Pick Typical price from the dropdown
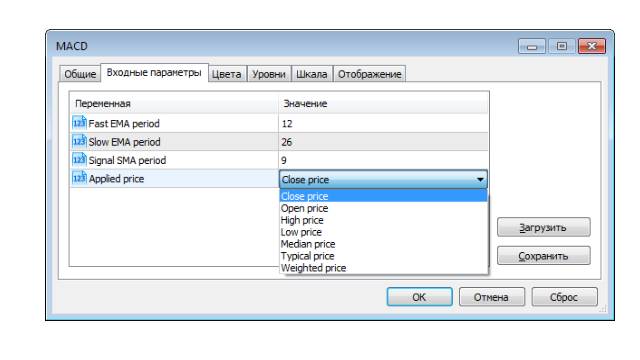640x360 pixels. pyautogui.click(x=384, y=256)
